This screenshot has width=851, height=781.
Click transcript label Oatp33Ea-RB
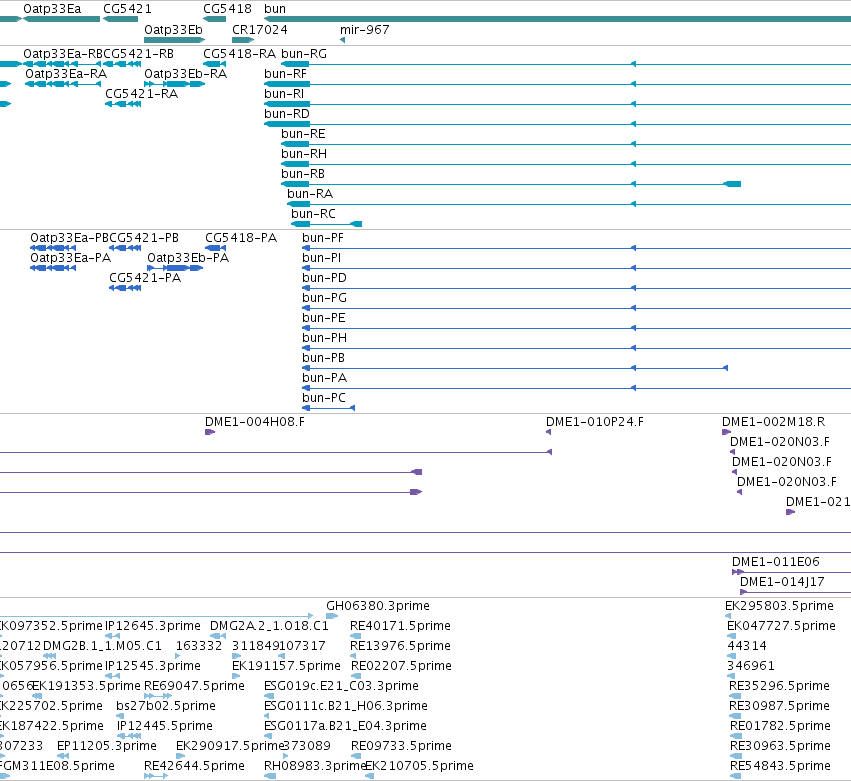point(63,54)
